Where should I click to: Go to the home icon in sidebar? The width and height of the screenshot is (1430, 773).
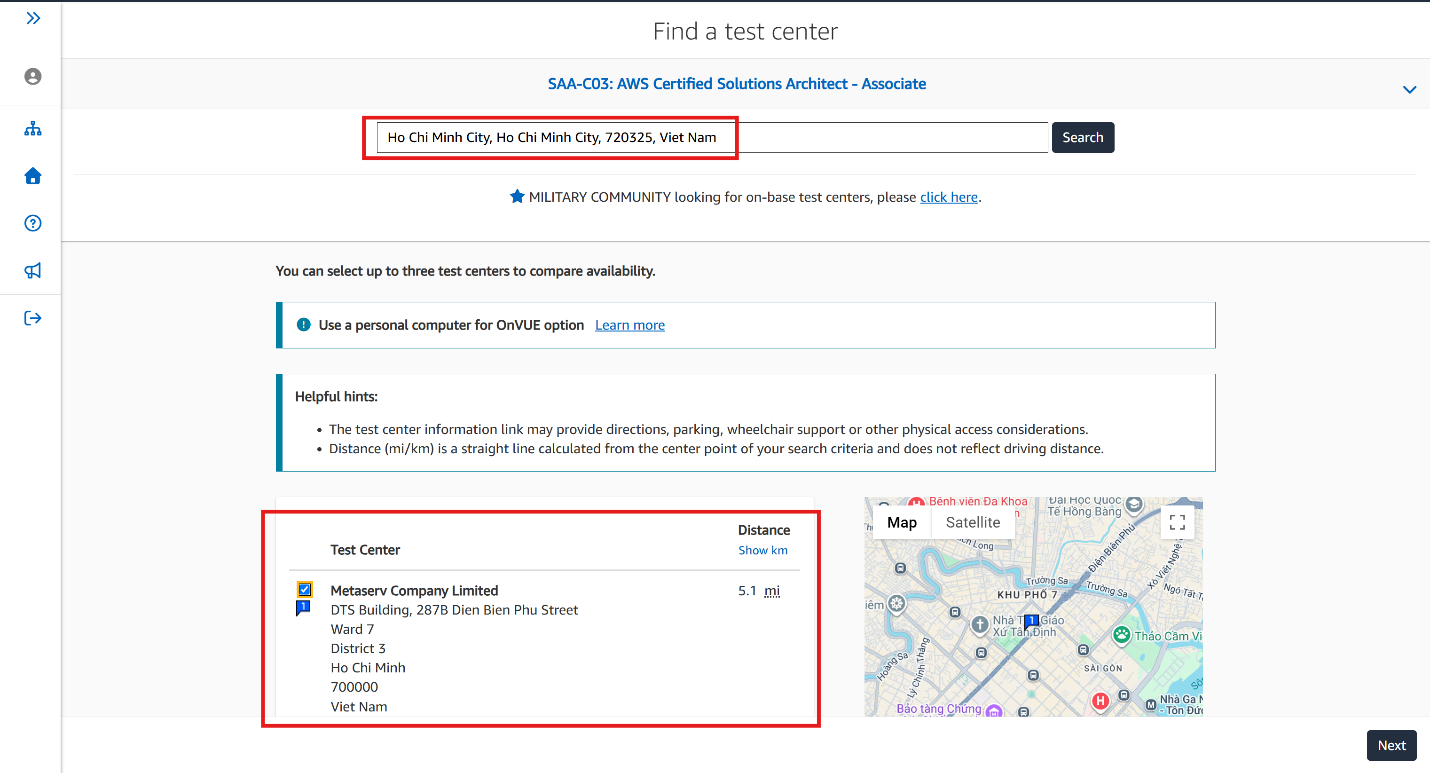coord(33,176)
